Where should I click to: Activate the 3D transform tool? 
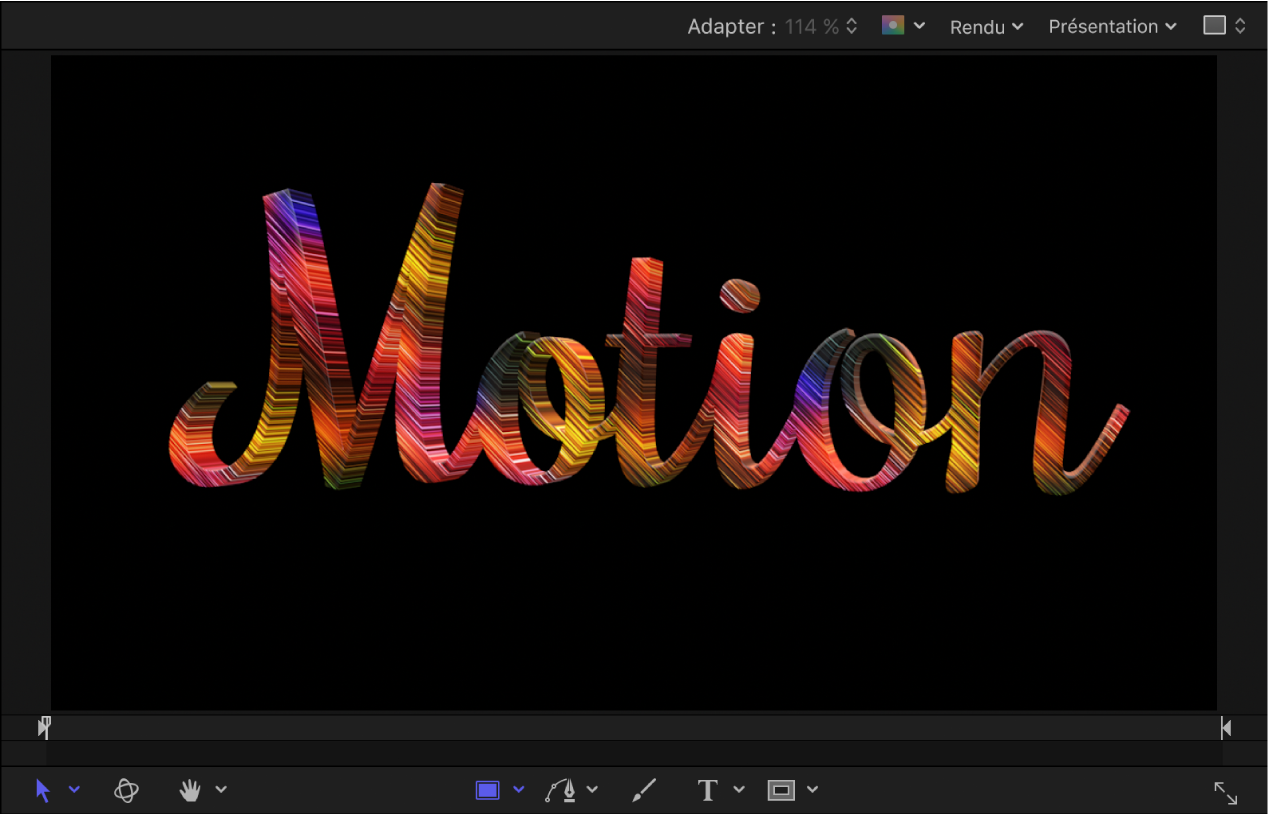pos(127,790)
